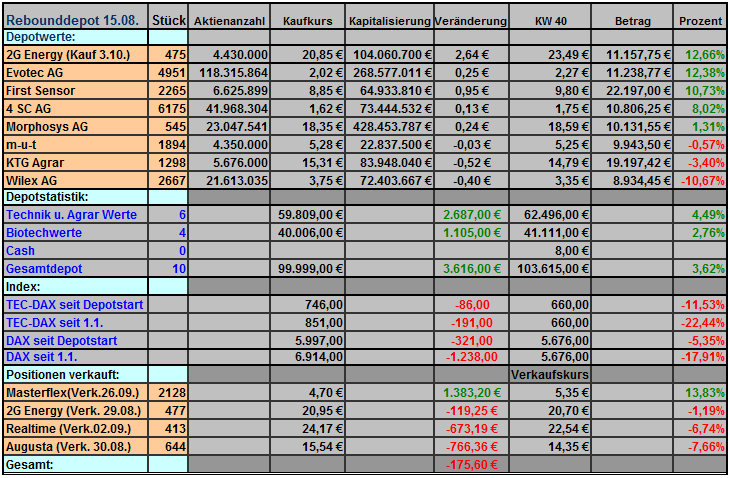Click the Verkaufskurs header cell
The width and height of the screenshot is (730, 478).
pos(550,374)
